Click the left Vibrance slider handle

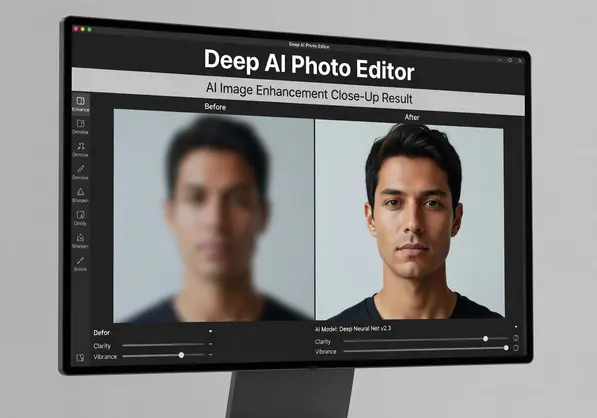[181, 355]
